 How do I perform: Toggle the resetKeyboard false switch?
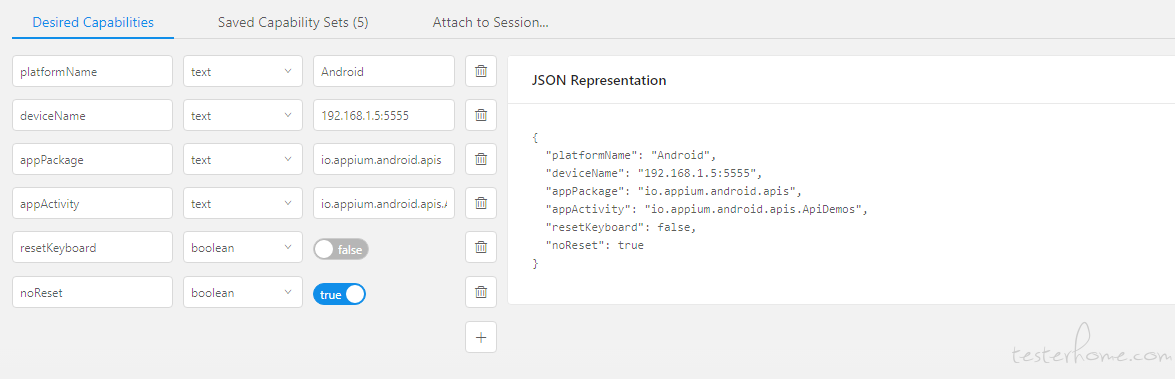pyautogui.click(x=341, y=249)
